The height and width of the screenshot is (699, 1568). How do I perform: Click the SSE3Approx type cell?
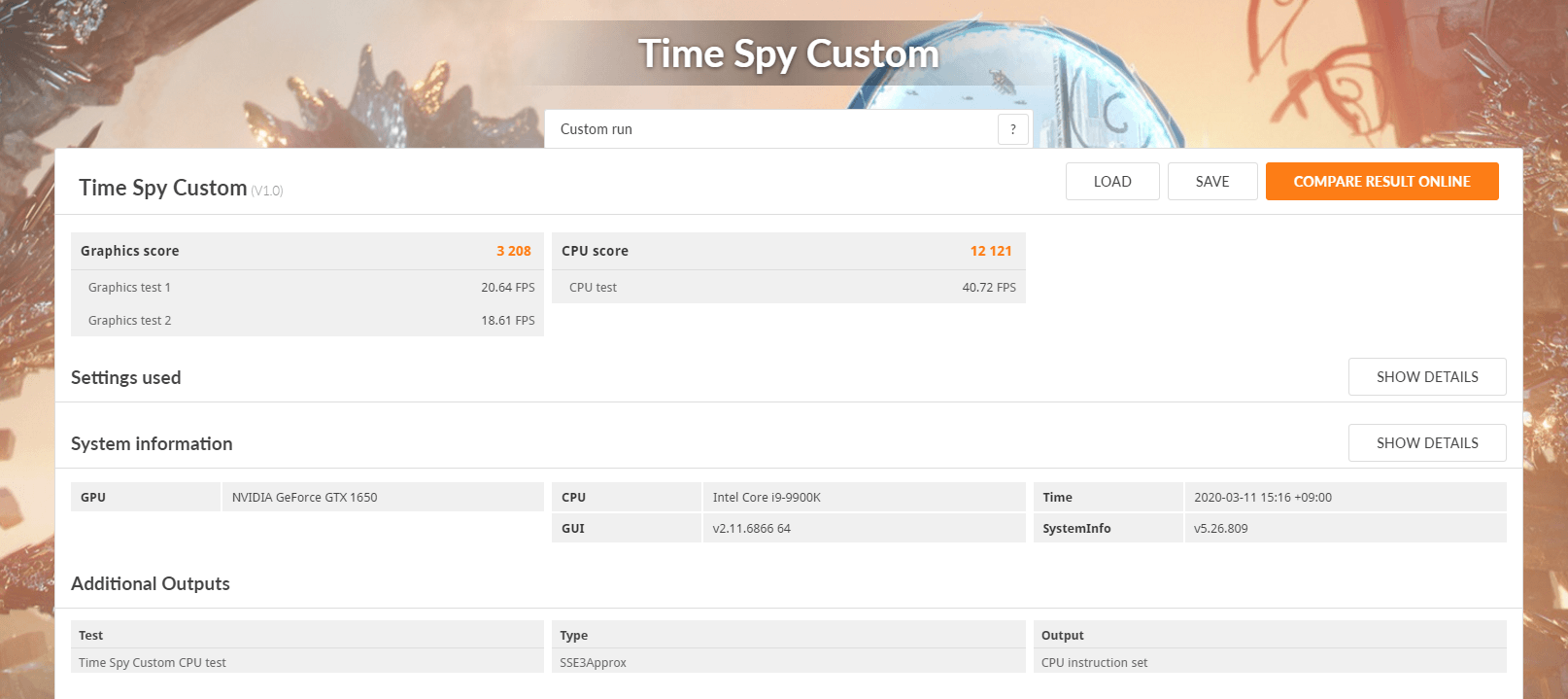point(789,663)
